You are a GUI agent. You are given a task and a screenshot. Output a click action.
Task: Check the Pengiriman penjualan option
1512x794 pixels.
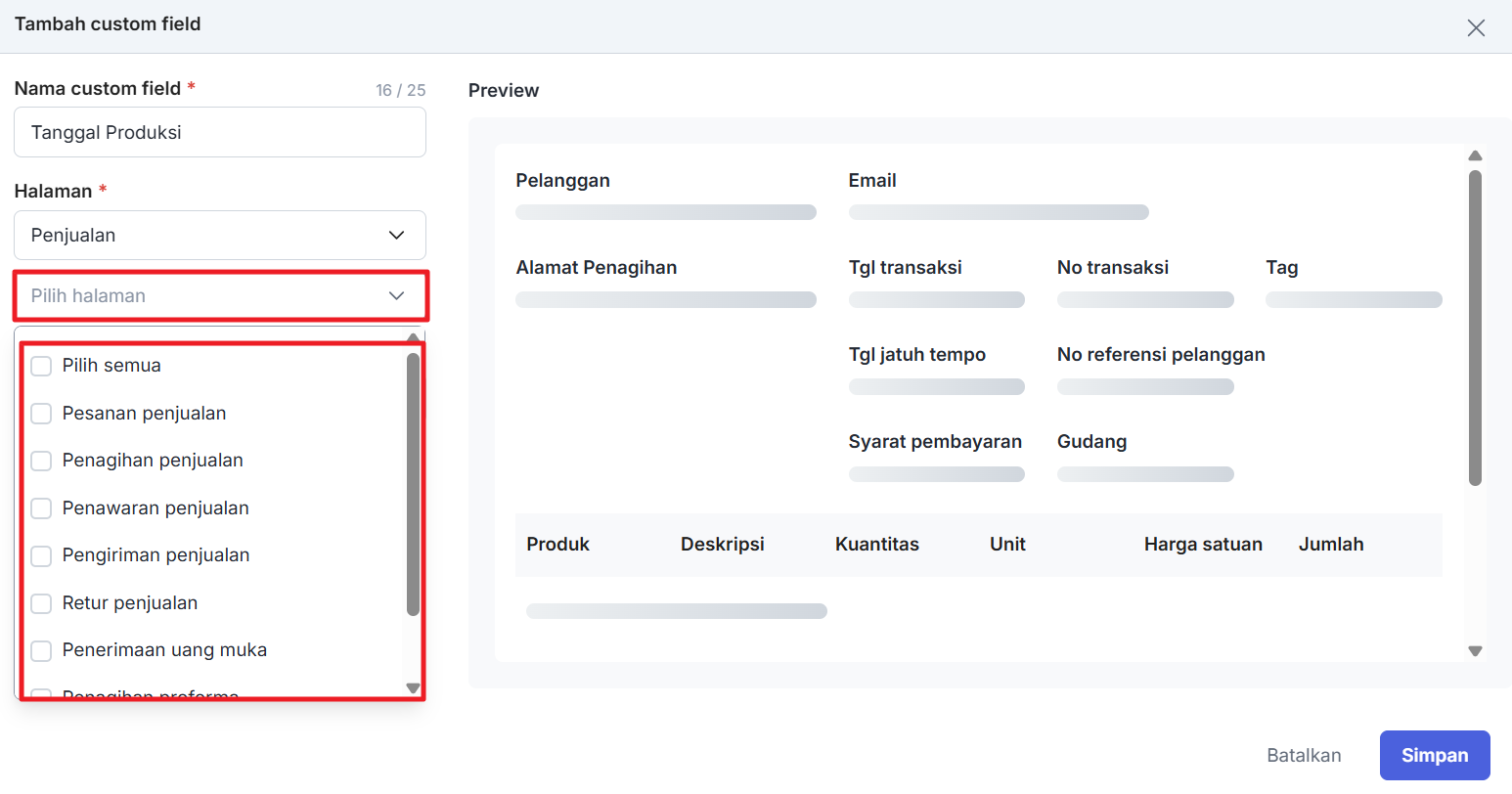[41, 555]
